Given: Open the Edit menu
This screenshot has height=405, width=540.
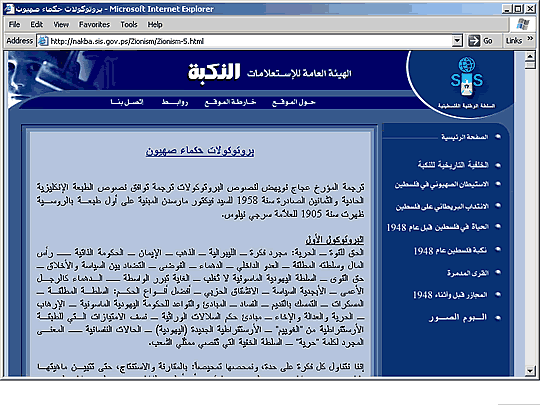Looking at the screenshot, I should [37, 24].
